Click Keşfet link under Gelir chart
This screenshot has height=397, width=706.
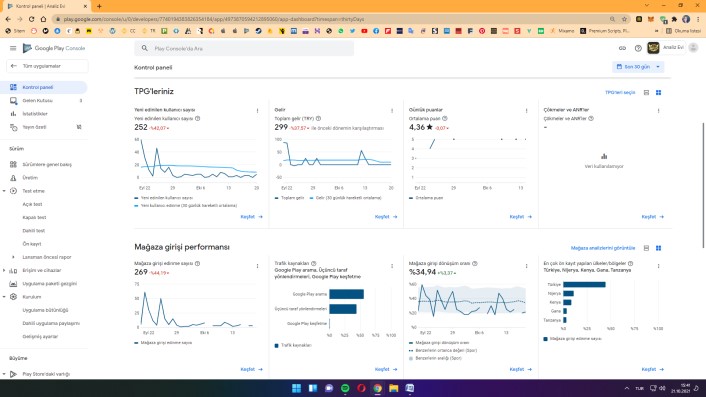pyautogui.click(x=386, y=217)
